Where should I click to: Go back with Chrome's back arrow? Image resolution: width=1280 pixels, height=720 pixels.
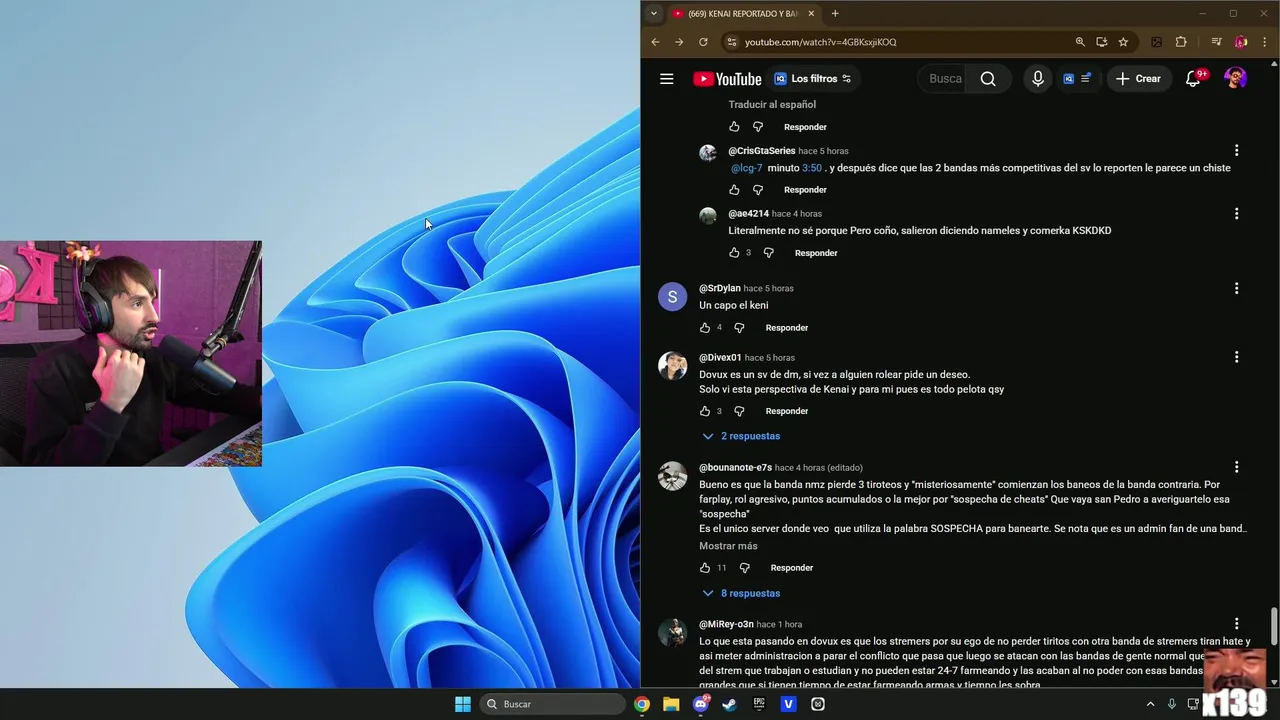pos(656,42)
